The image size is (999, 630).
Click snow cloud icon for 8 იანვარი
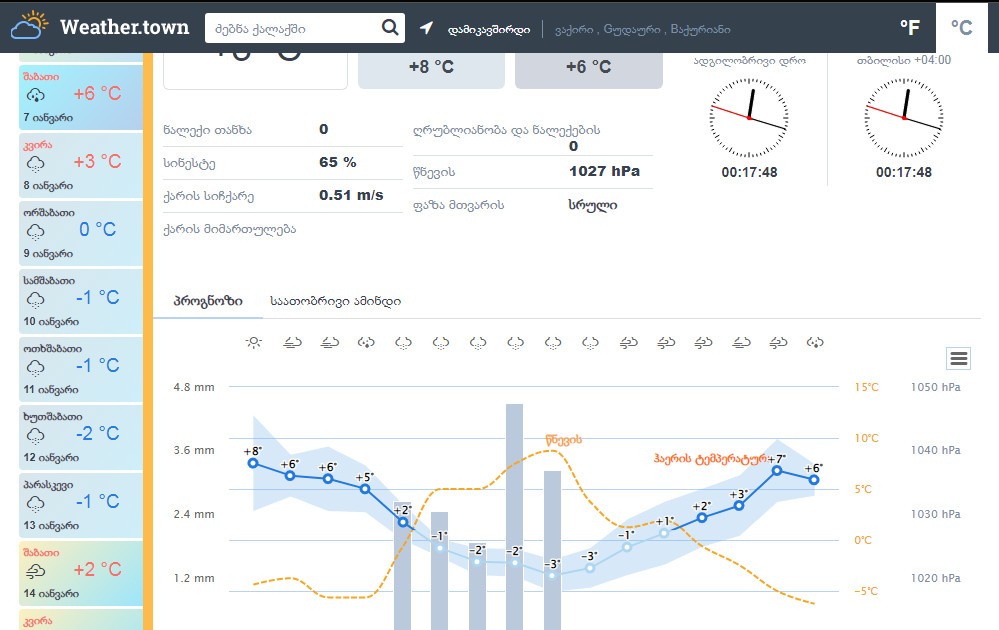click(x=36, y=164)
